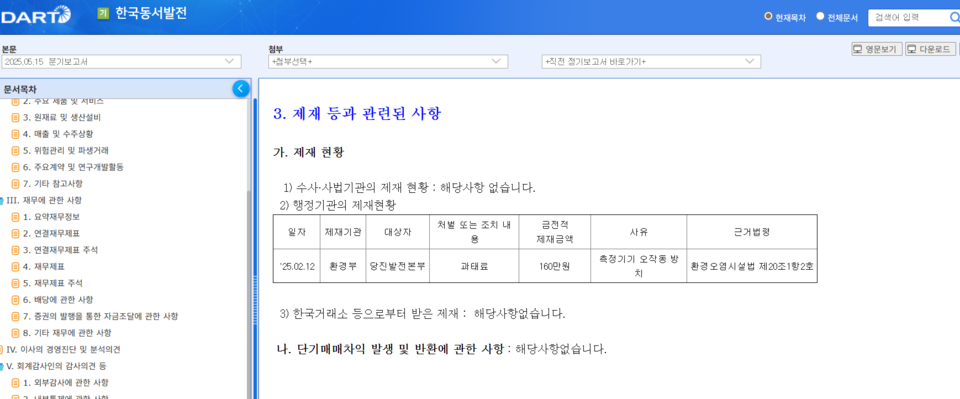Viewport: 960px width, 399px height.
Task: Click the table cell 160만원
Action: [555, 266]
